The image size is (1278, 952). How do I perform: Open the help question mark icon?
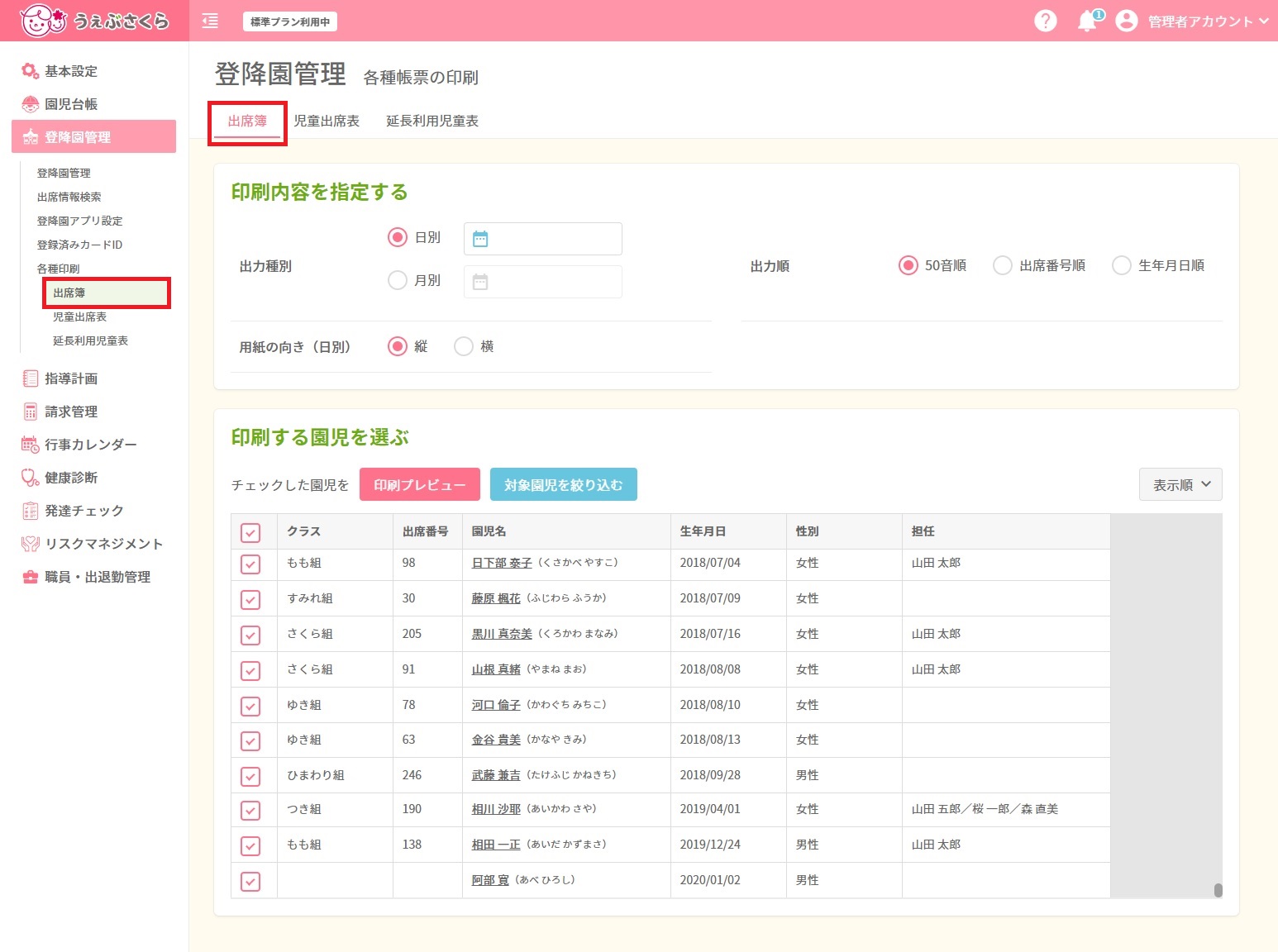[x=1046, y=21]
